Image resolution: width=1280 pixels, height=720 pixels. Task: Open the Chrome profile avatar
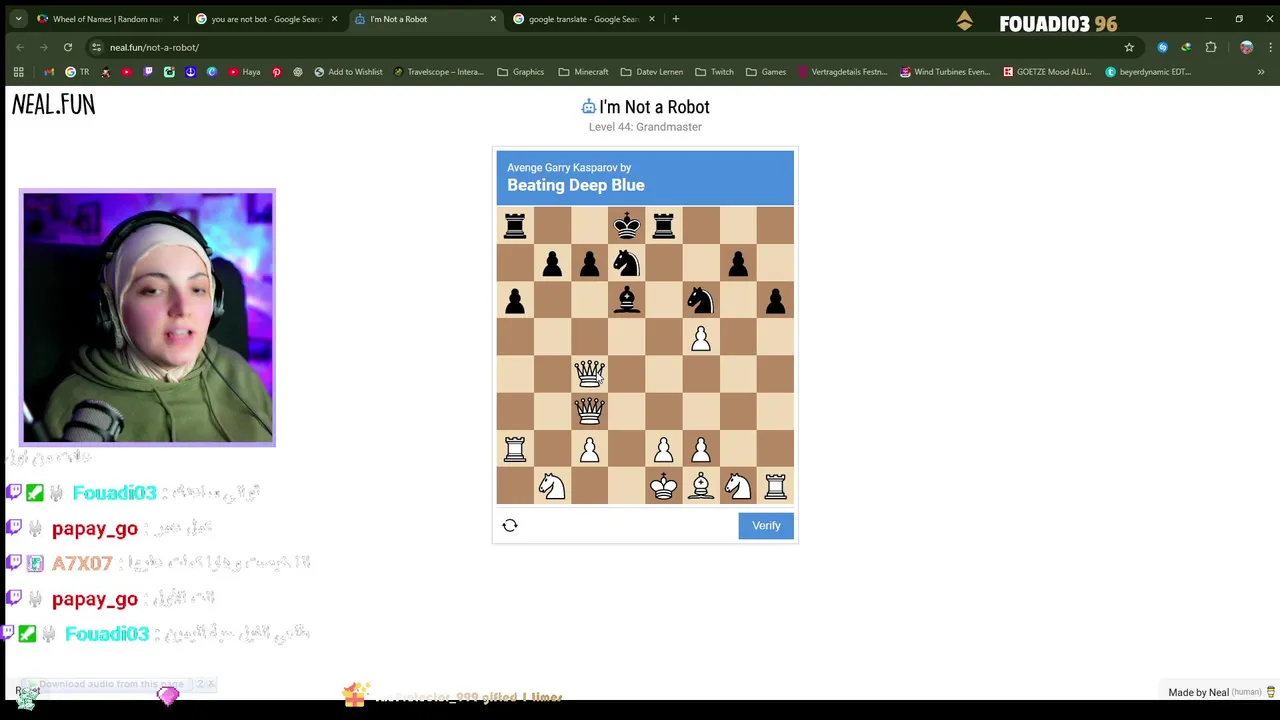point(1246,47)
